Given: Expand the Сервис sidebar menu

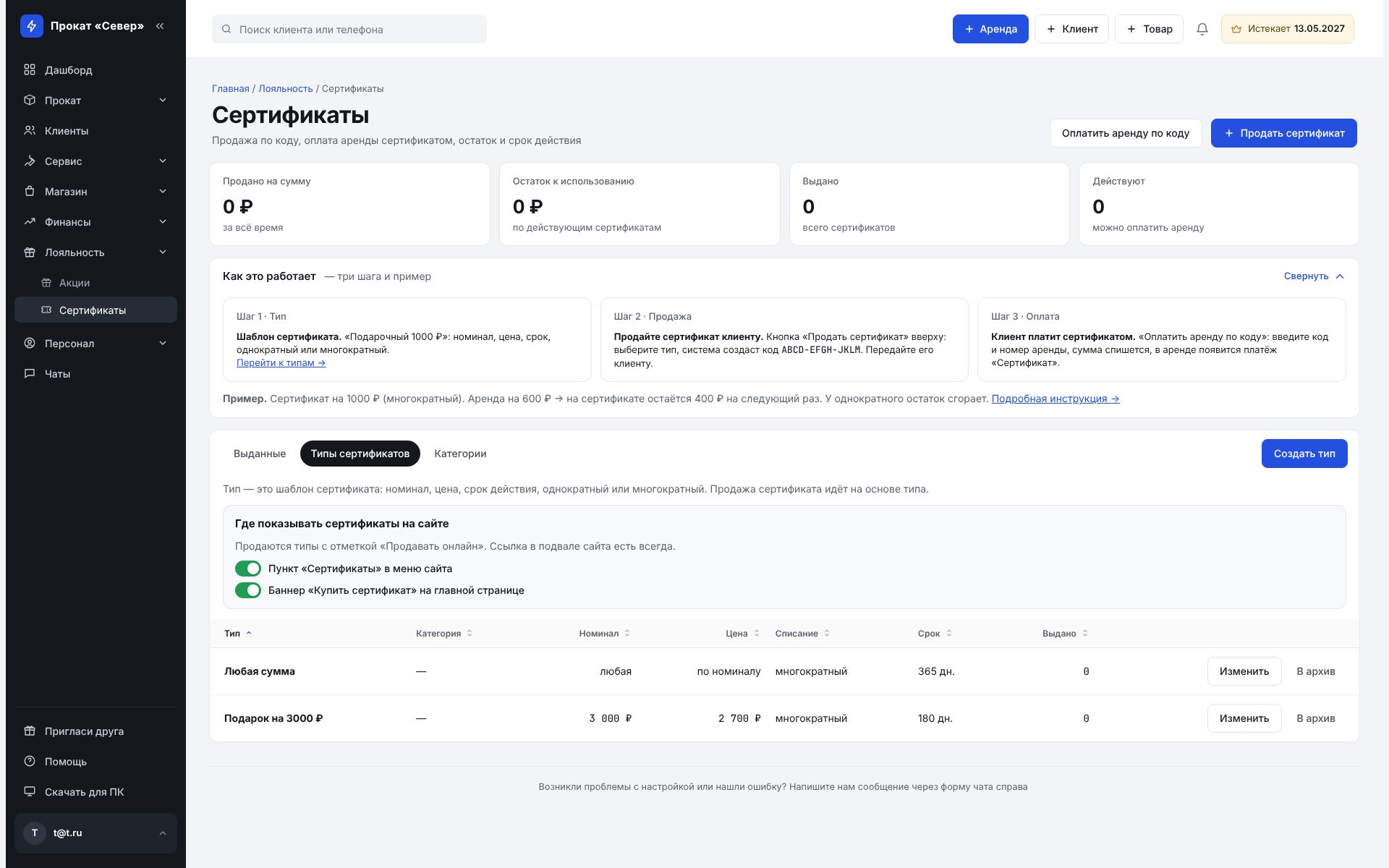Looking at the screenshot, I should (95, 161).
